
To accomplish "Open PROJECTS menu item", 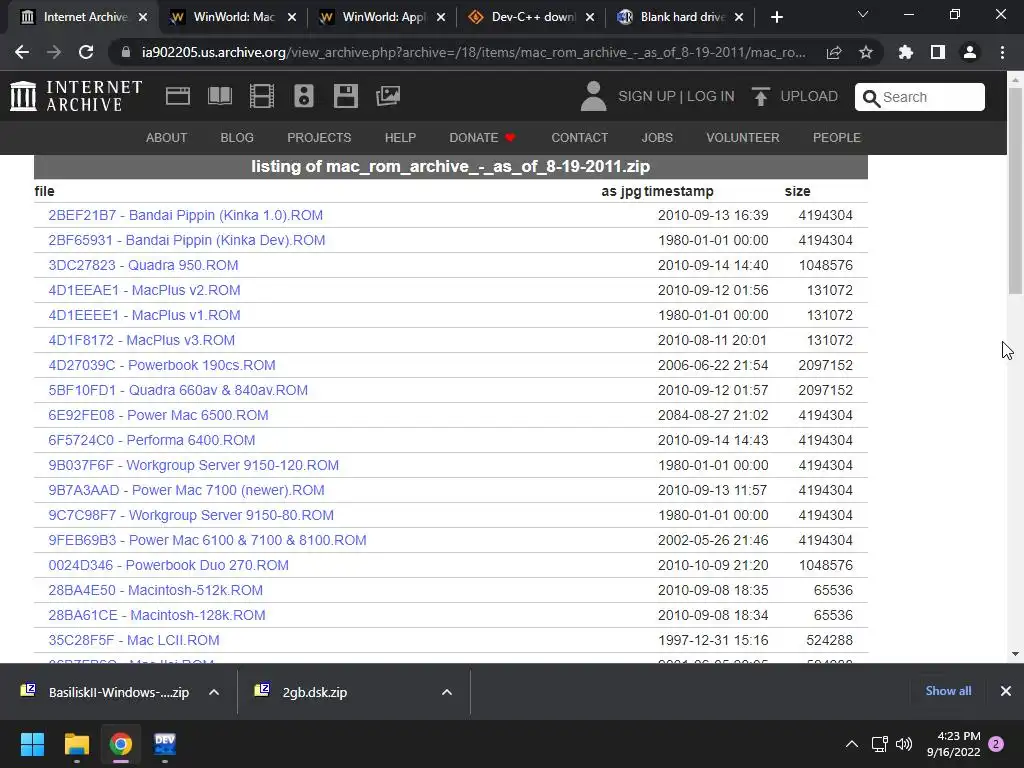I will [x=319, y=138].
